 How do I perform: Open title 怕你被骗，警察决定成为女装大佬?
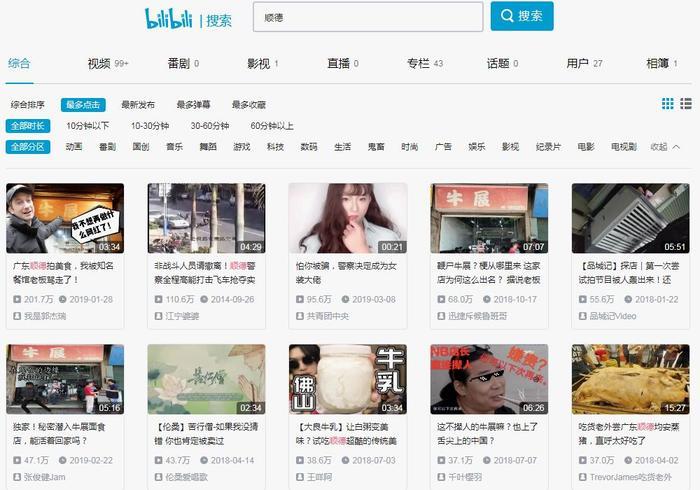[346, 273]
